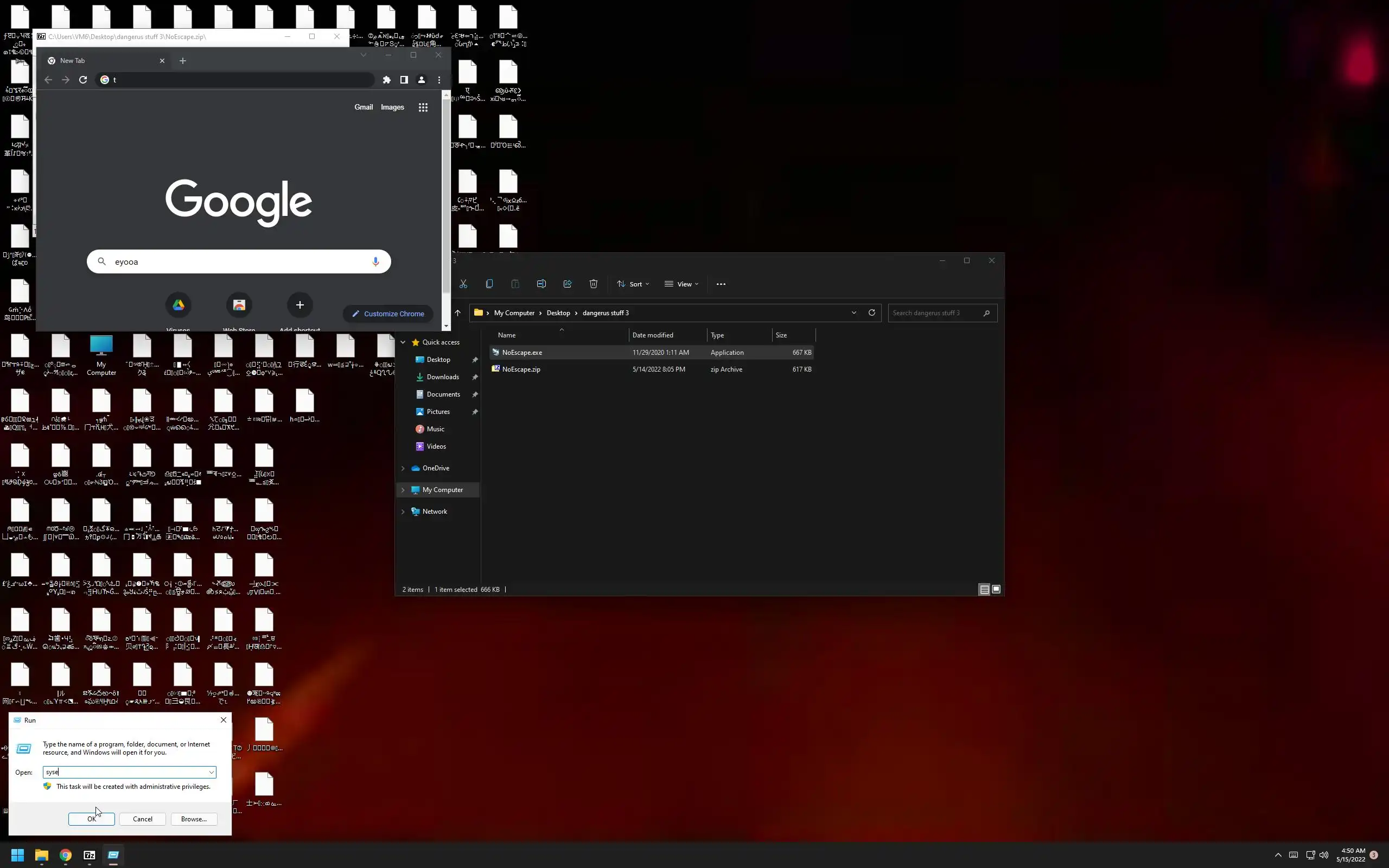The width and height of the screenshot is (1389, 868).
Task: Switch to large thumbnails view toggle
Action: point(996,590)
